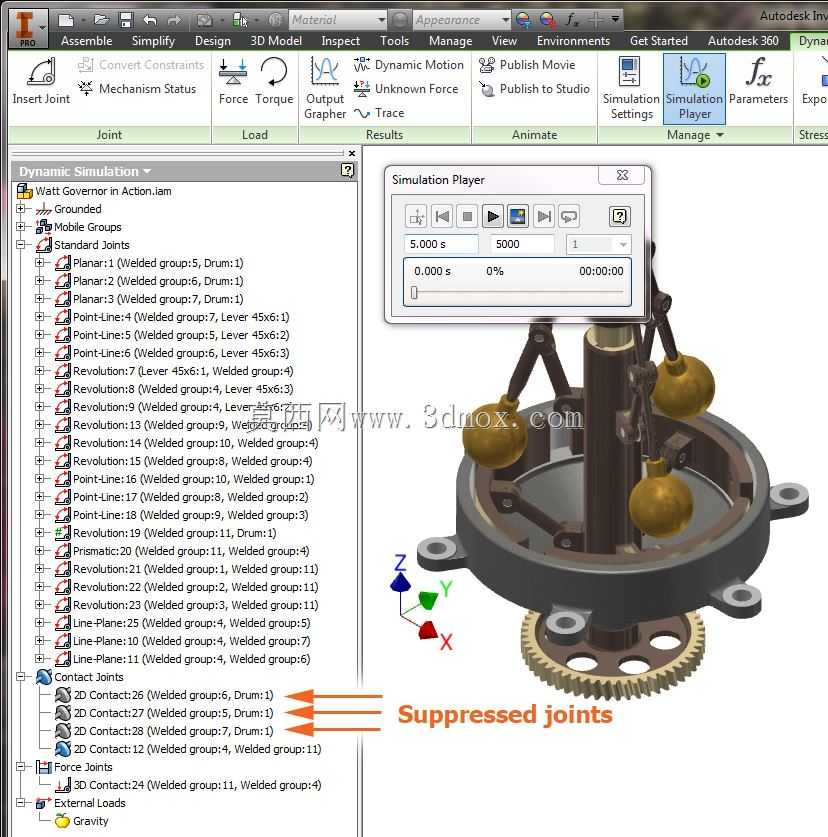Close the Simulation Player dialog
Viewport: 828px width, 837px height.
pyautogui.click(x=622, y=175)
